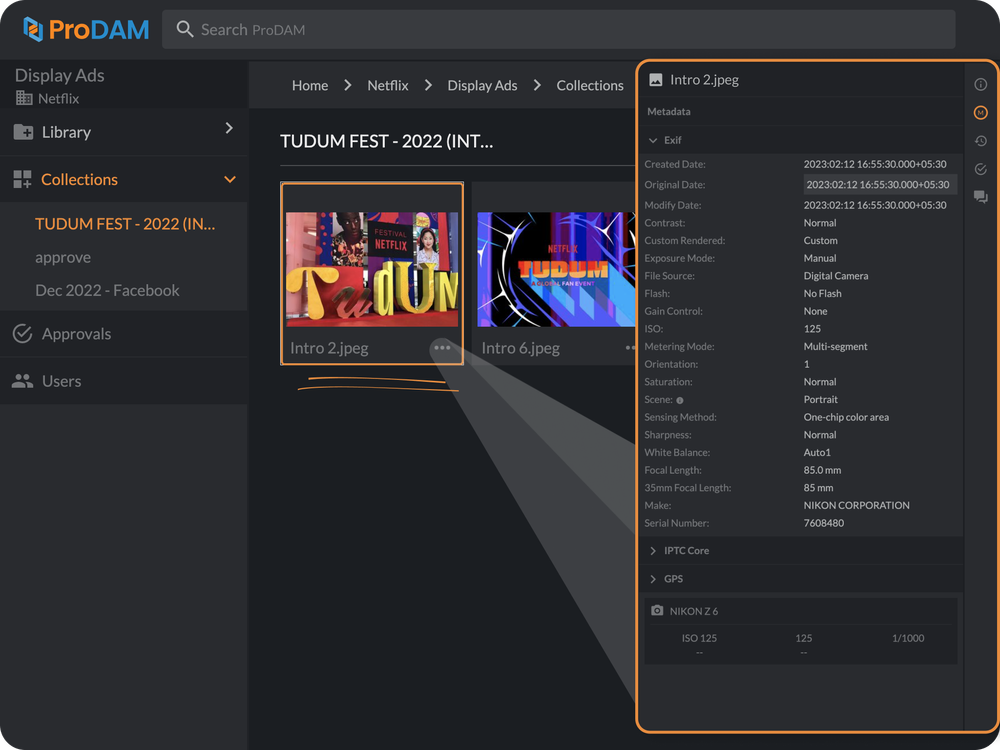Screen dimensions: 1000x750
Task: Open the version history icon
Action: point(981,141)
